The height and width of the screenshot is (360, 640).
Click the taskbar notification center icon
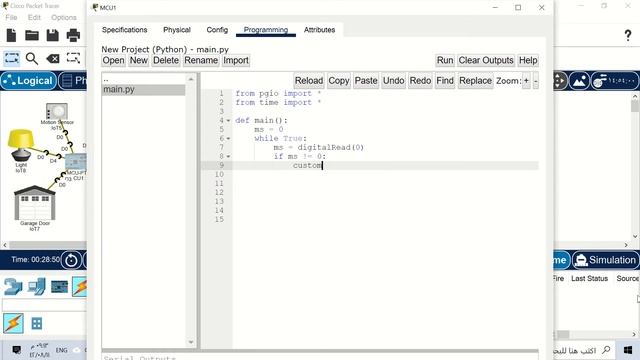coord(16,350)
